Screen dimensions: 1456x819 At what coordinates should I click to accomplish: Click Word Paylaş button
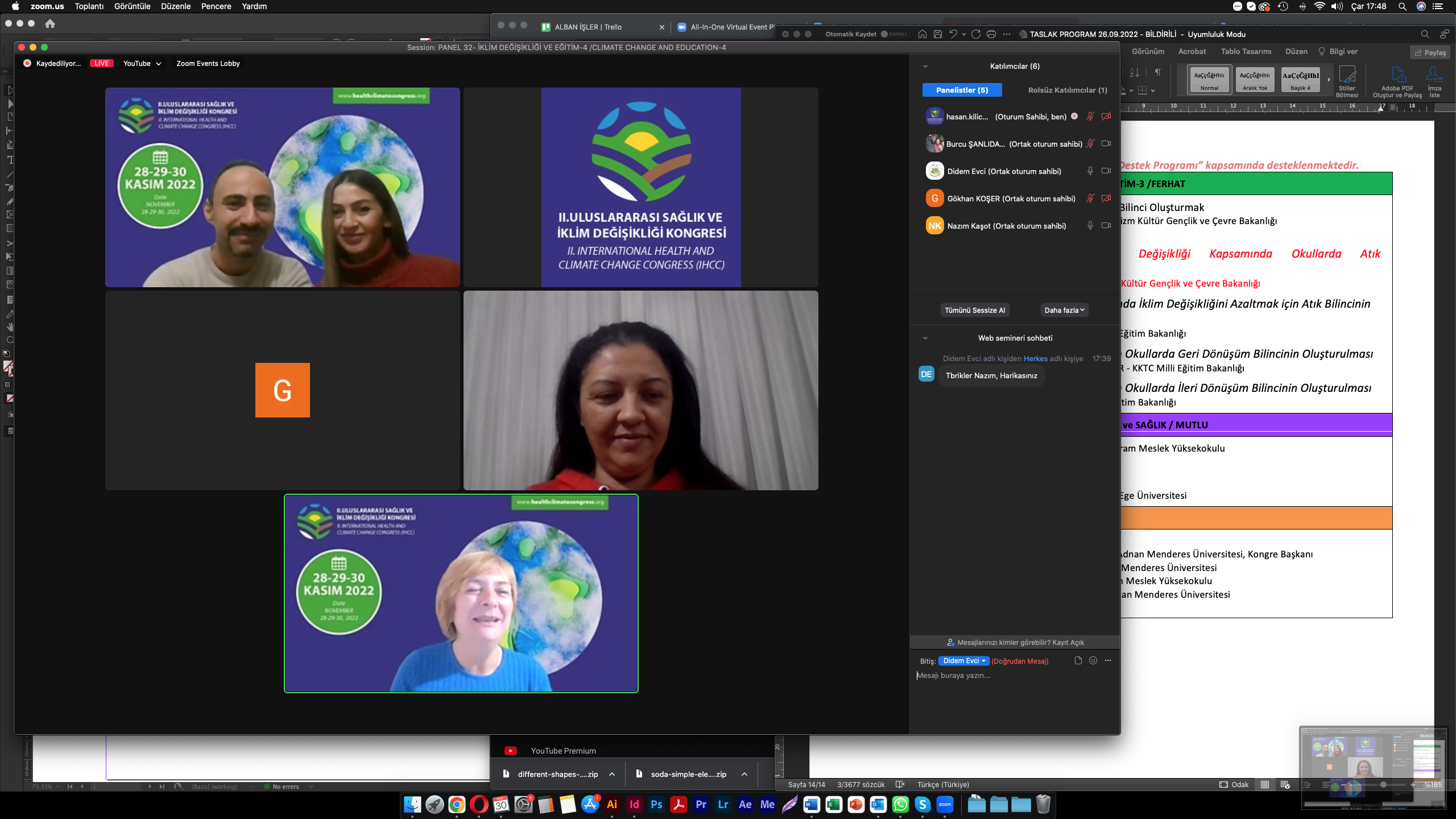click(x=1430, y=52)
